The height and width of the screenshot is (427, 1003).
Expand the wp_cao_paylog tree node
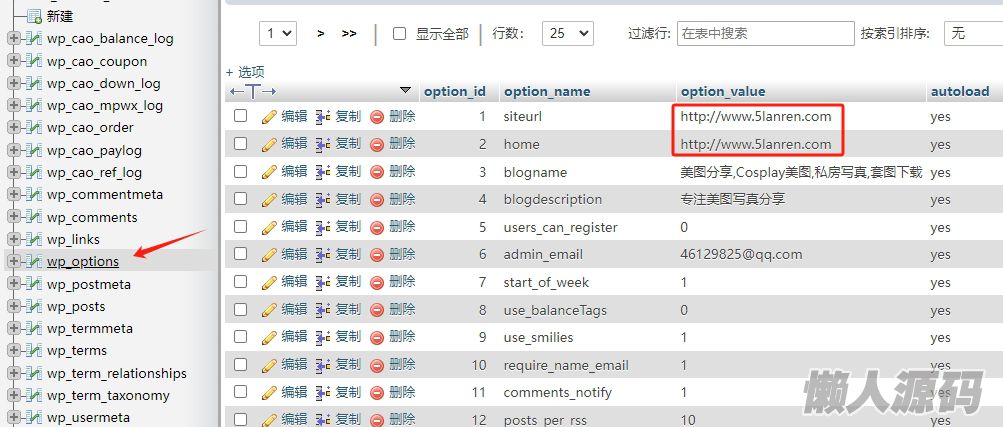click(x=13, y=150)
